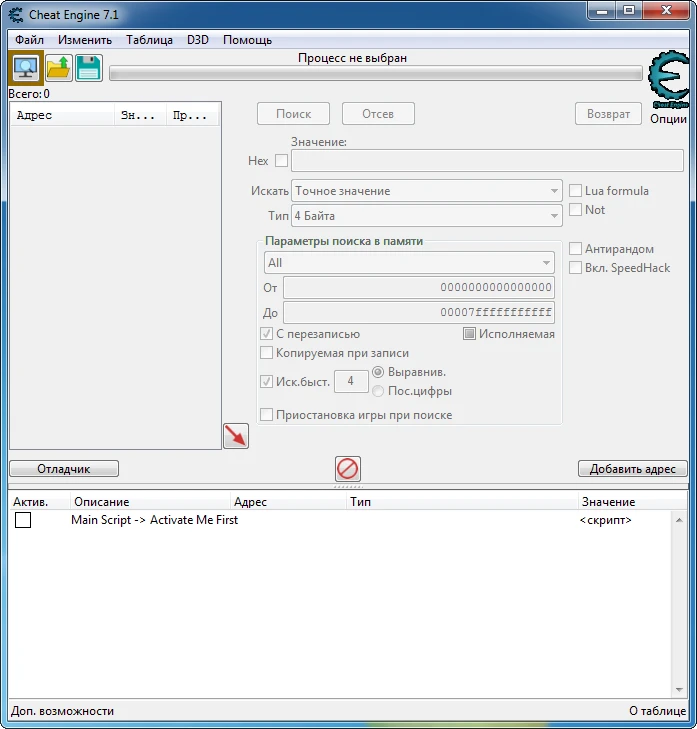Select the Main Script -> Activate Me First entry
The width and height of the screenshot is (697, 729).
[154, 520]
